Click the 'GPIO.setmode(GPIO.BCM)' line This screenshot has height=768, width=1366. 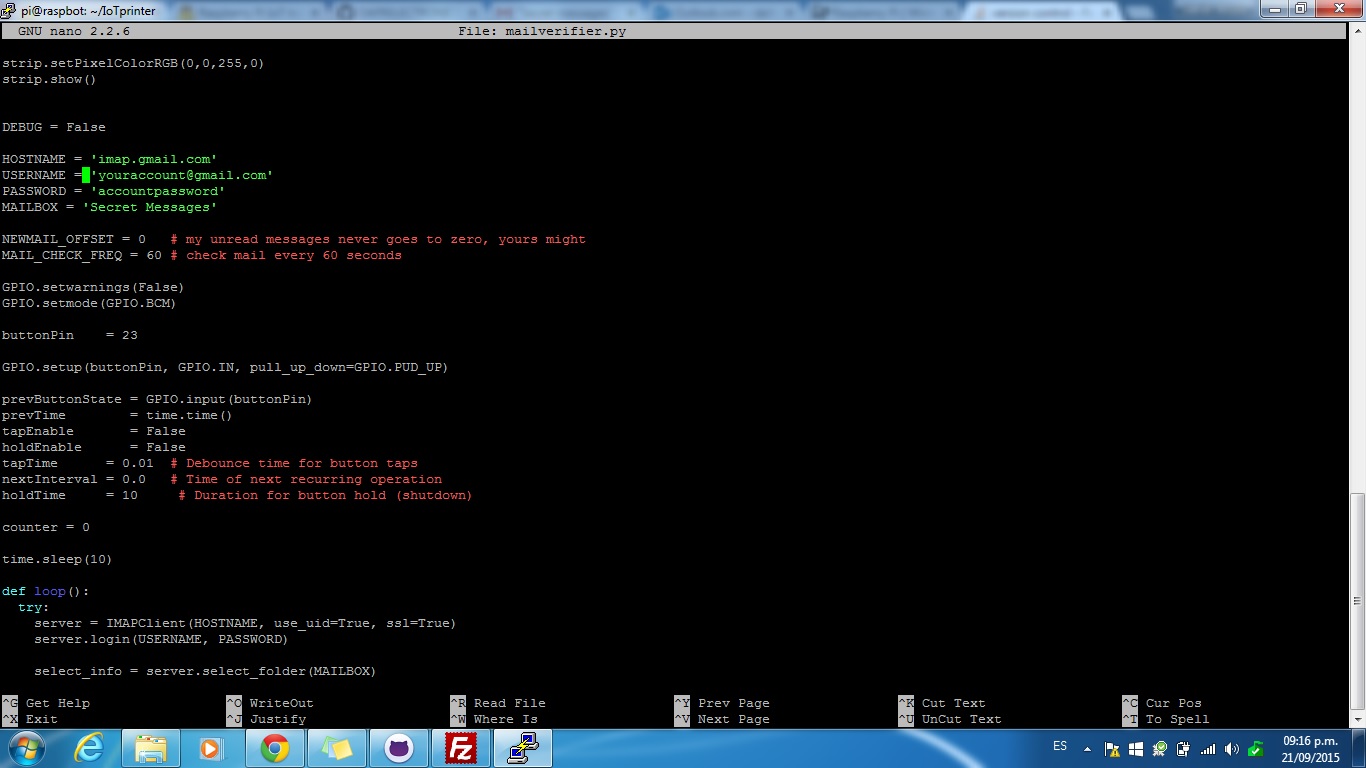coord(90,303)
